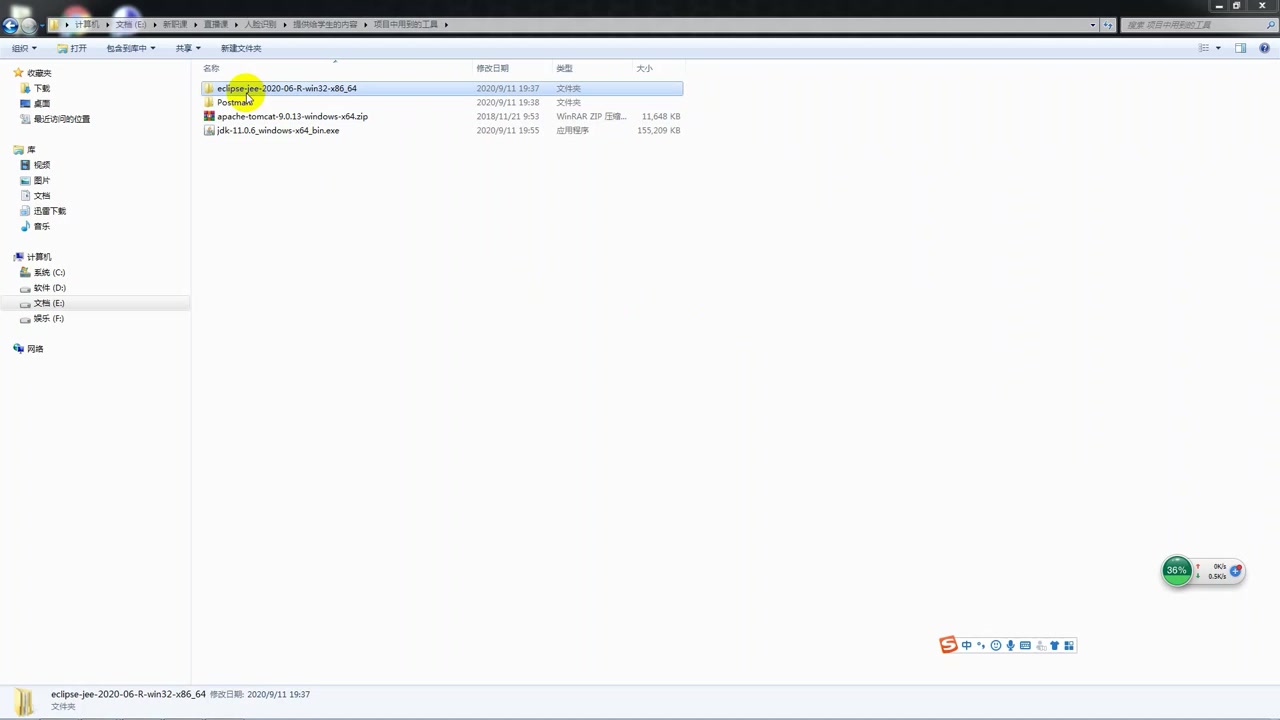
Task: Select 文档 (E:) drive in sidebar
Action: click(49, 303)
